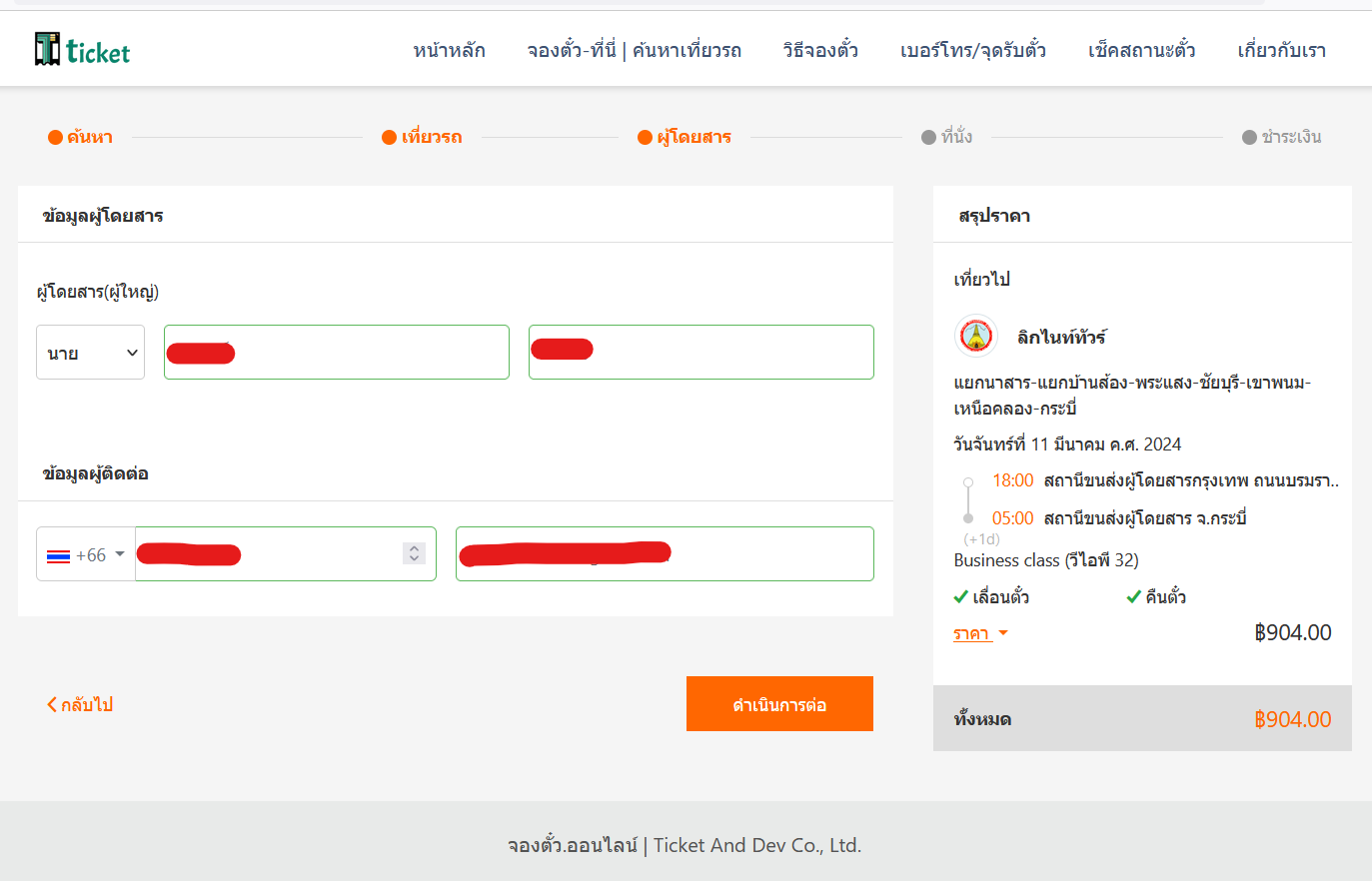Click the ที่นั่ง step indicator
Viewport: 1372px width, 881px height.
pos(946,137)
